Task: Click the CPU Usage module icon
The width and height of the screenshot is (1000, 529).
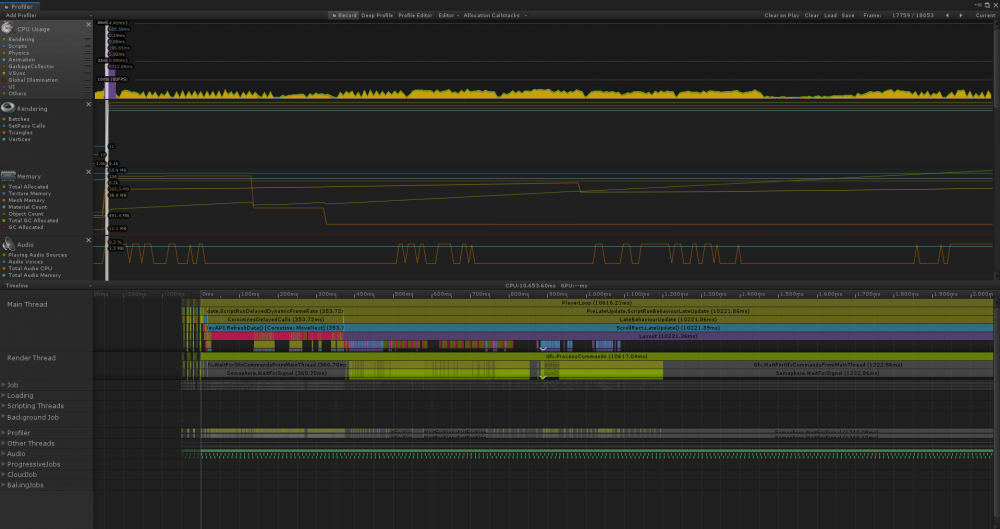Action: pos(9,30)
